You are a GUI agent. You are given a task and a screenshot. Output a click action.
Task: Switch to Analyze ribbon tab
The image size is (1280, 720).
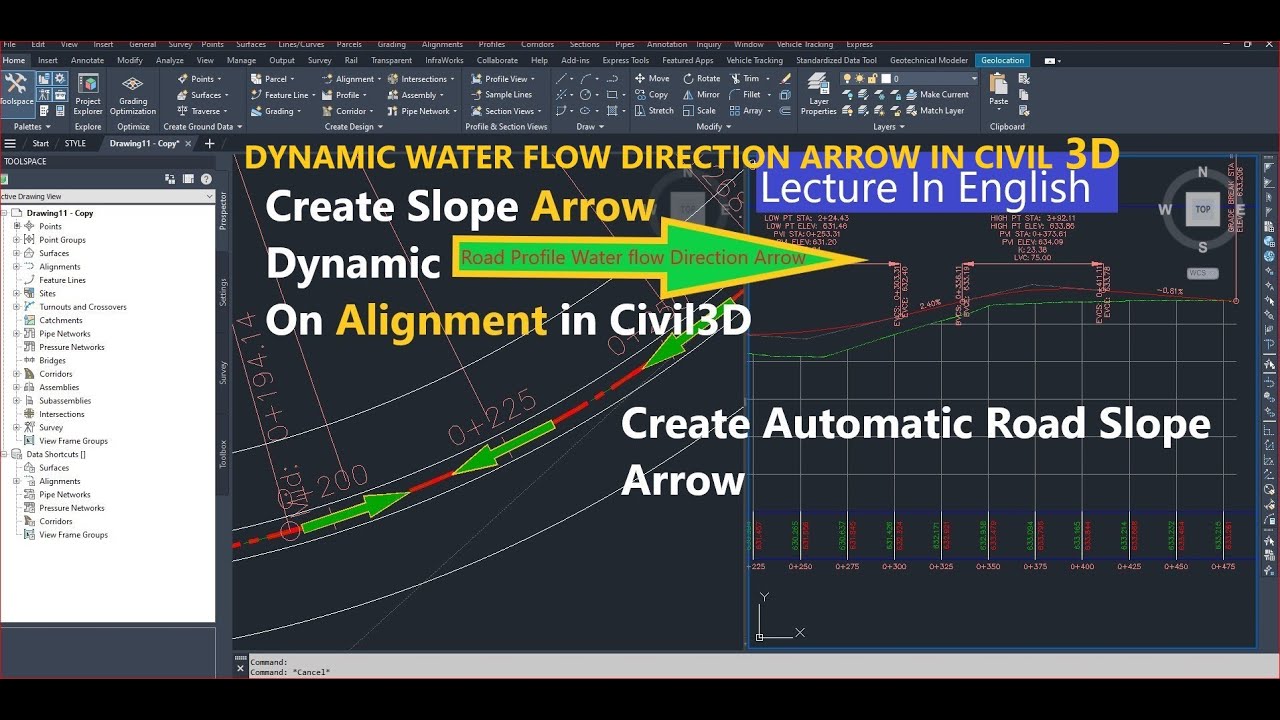tap(169, 60)
